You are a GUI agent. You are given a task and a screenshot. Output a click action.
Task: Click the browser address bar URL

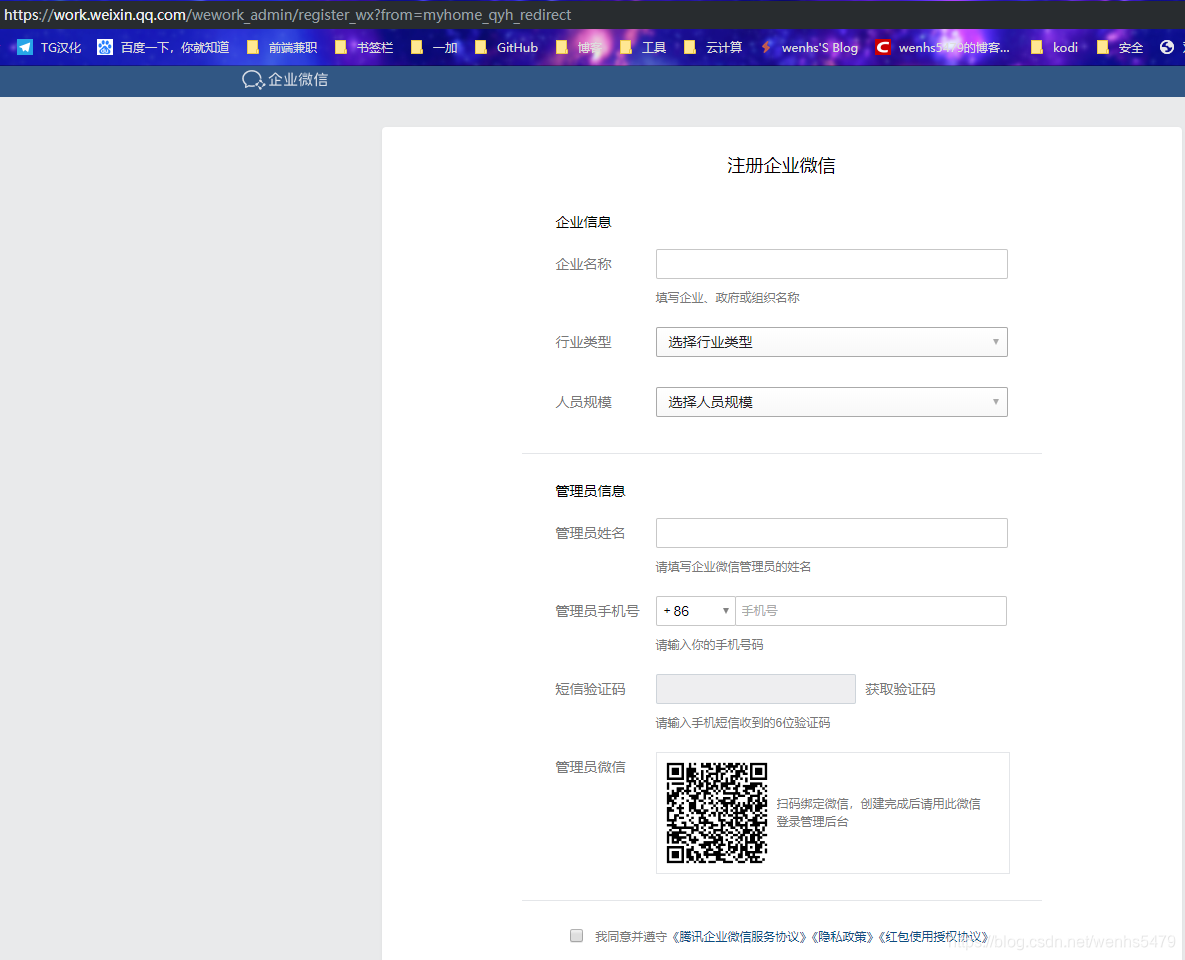(x=287, y=14)
